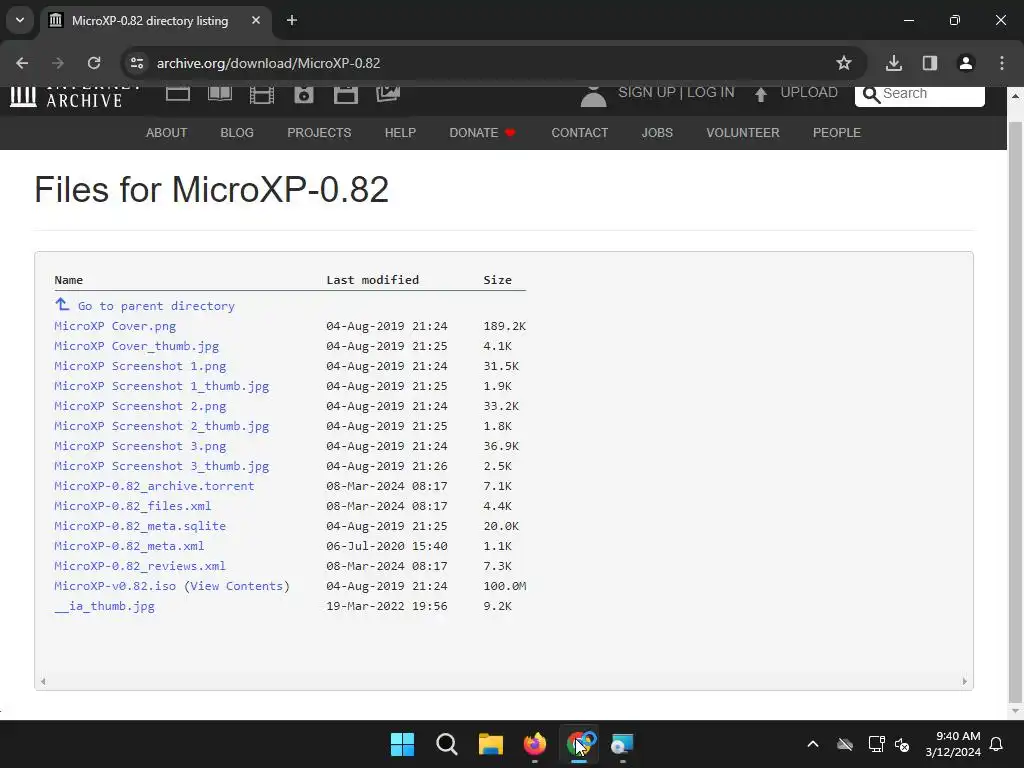Open MicroXP Screenshot 2.png
This screenshot has height=768, width=1024.
pos(140,406)
